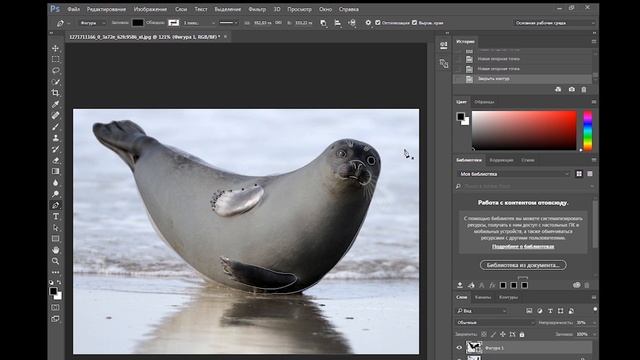Toggle lock all padlock in Layers
This screenshot has width=640, height=360.
tap(522, 334)
